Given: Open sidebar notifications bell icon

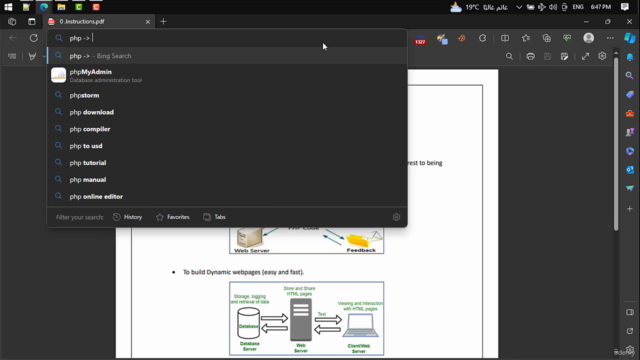Looking at the screenshot, I should point(630,57).
